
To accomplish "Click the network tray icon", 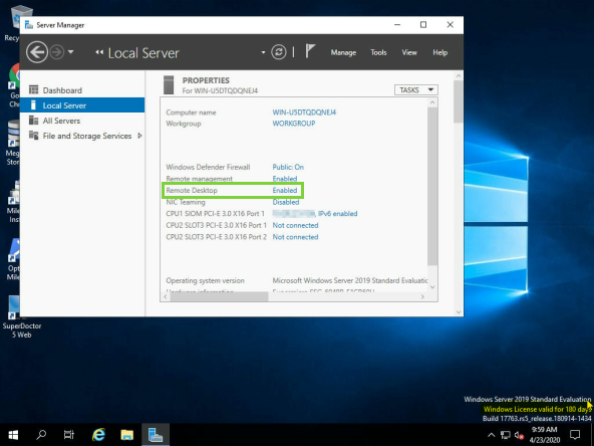I will (505, 435).
